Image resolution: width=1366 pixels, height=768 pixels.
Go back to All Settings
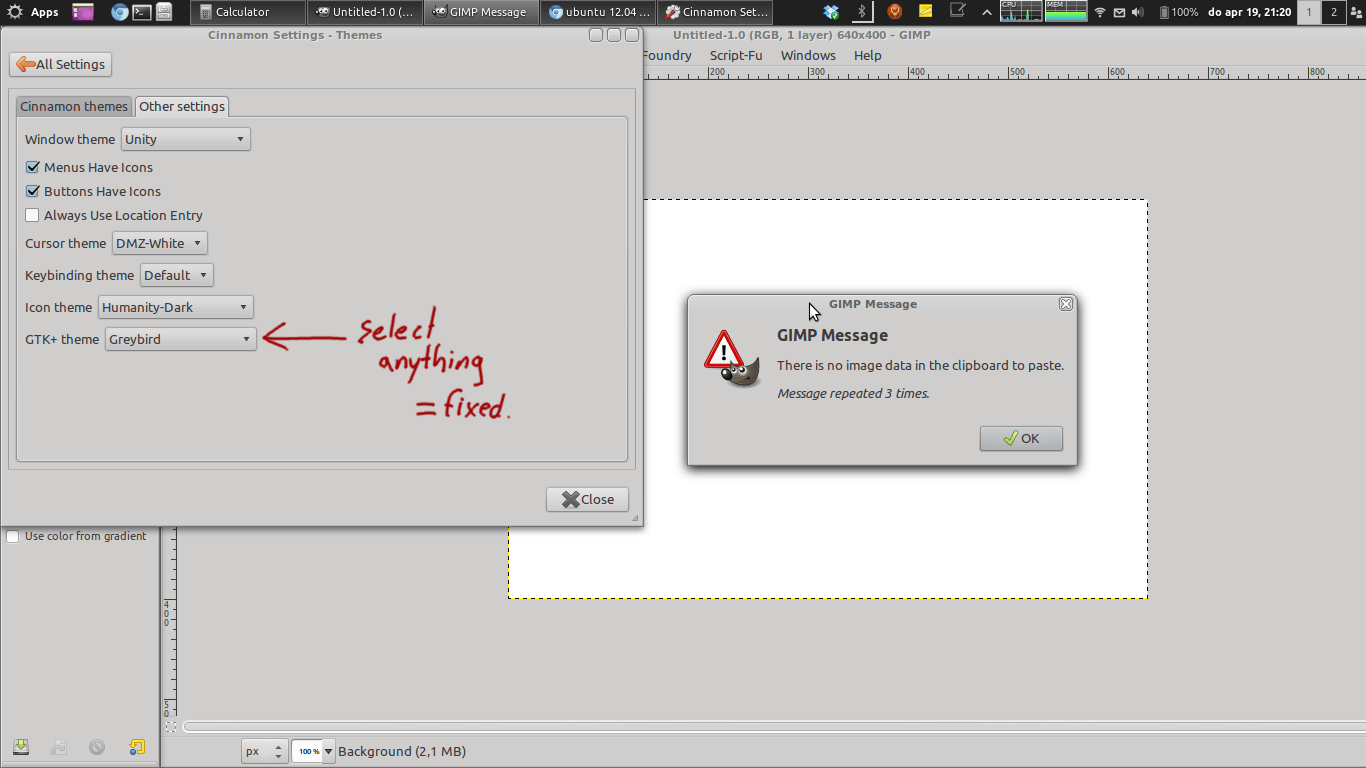(60, 64)
